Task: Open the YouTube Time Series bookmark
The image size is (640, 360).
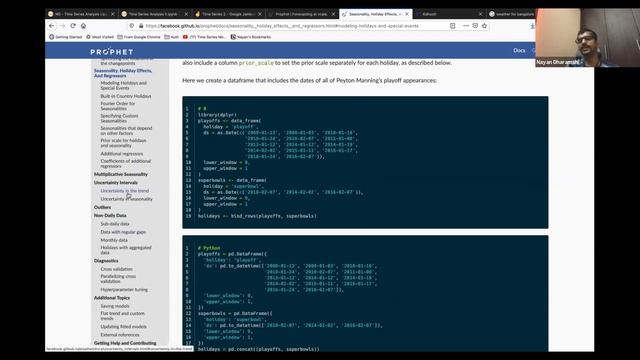Action: [x=204, y=37]
